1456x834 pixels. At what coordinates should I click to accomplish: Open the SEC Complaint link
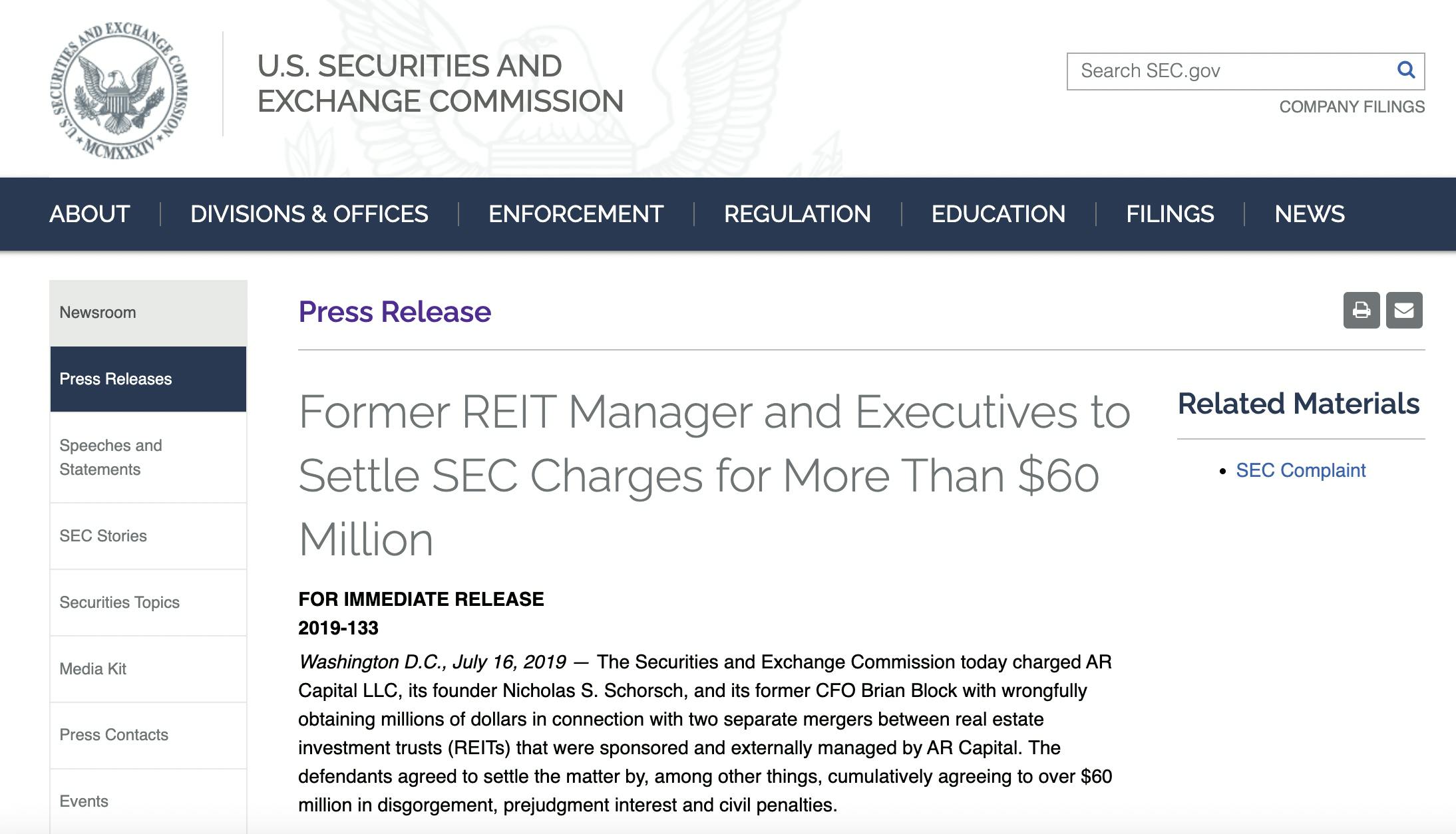(1300, 471)
